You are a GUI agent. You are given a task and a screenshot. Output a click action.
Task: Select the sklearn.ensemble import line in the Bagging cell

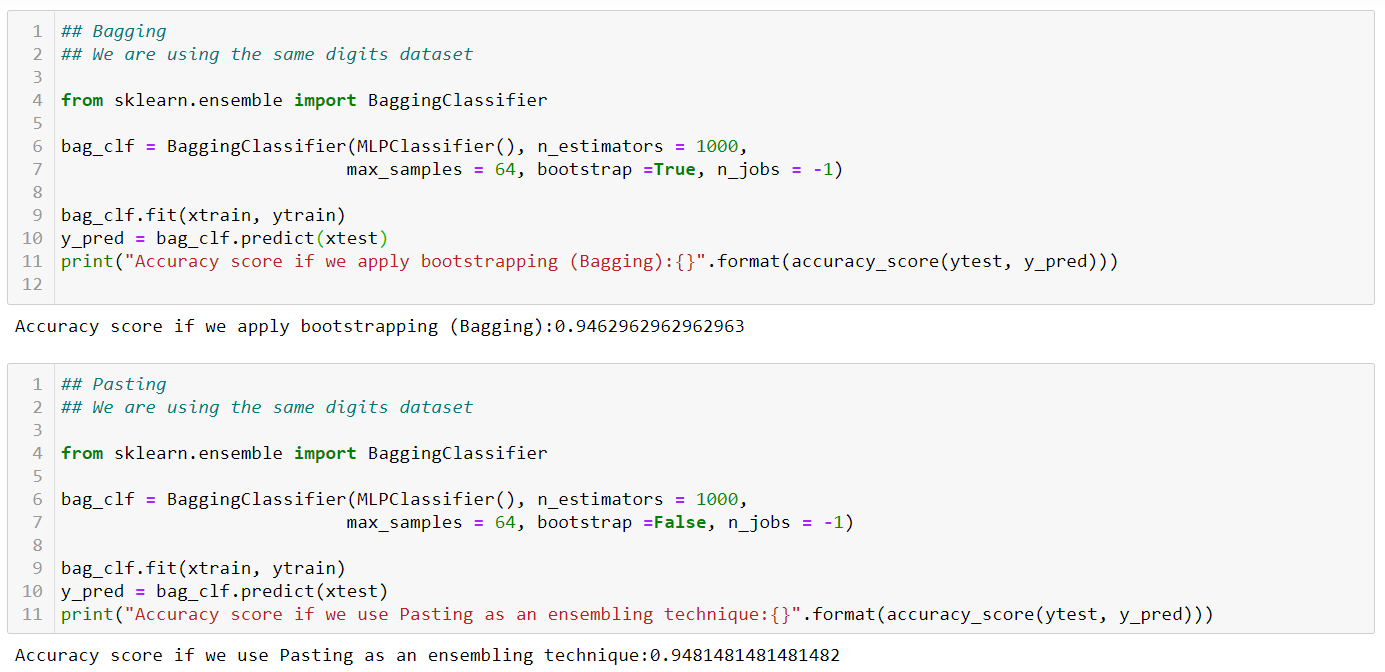coord(304,100)
